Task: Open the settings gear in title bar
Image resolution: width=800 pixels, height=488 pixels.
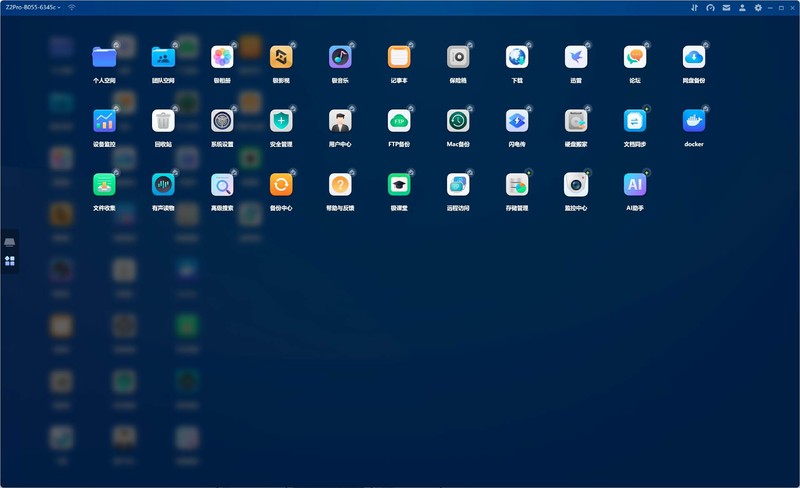Action: tap(758, 8)
